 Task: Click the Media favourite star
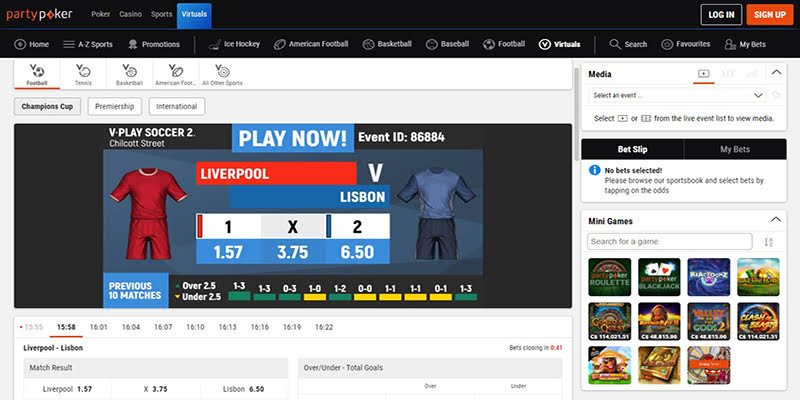point(776,95)
